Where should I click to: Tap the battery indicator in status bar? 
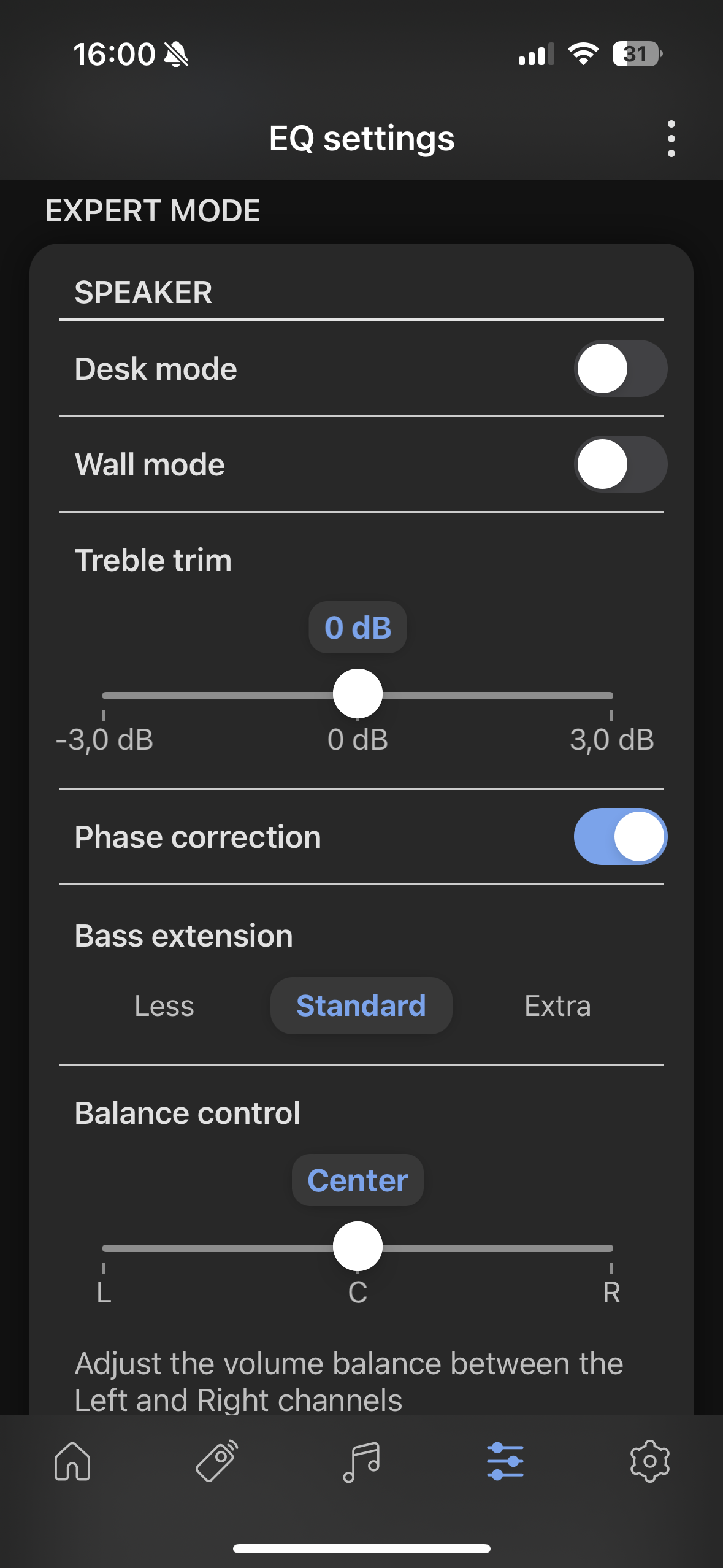point(637,54)
